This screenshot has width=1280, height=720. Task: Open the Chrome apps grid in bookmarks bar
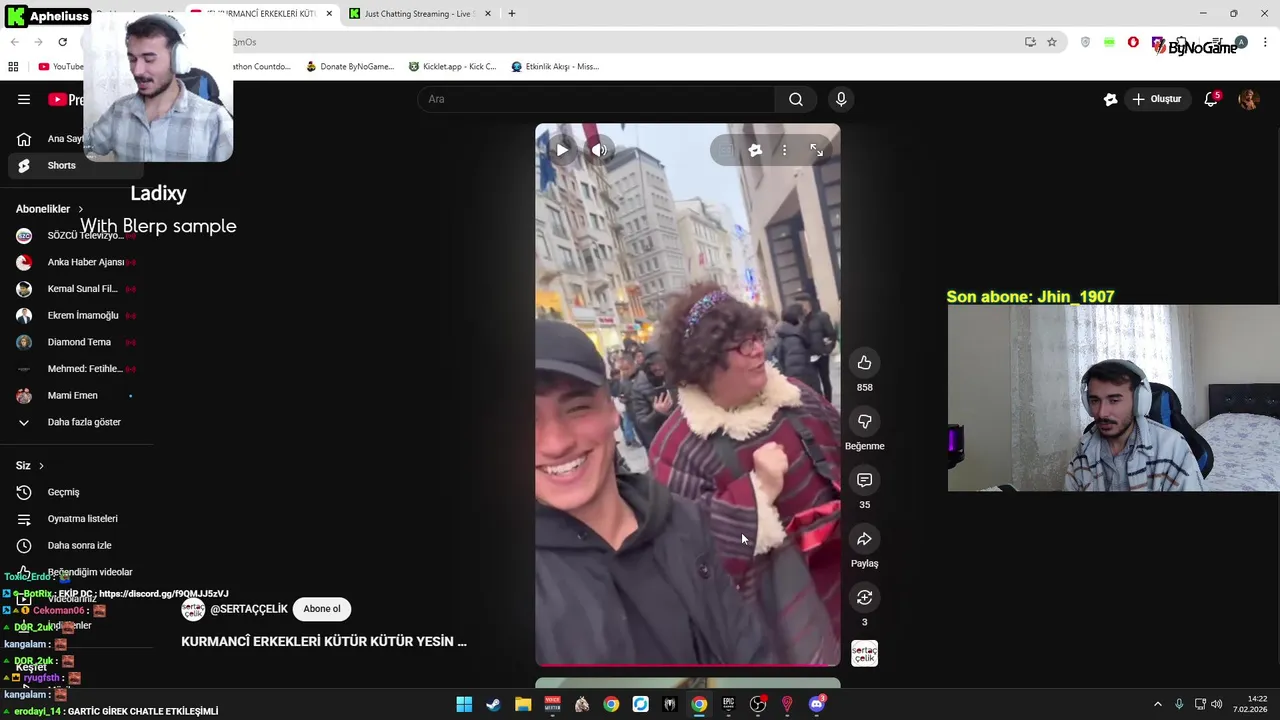(x=13, y=67)
